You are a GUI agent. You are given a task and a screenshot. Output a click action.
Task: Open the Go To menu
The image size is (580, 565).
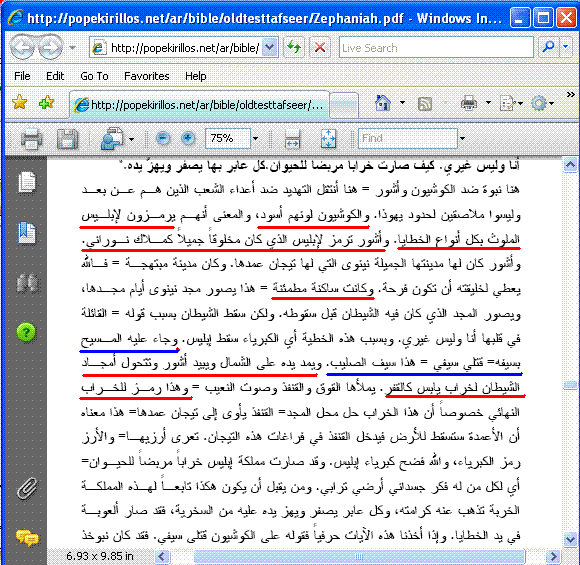(94, 76)
